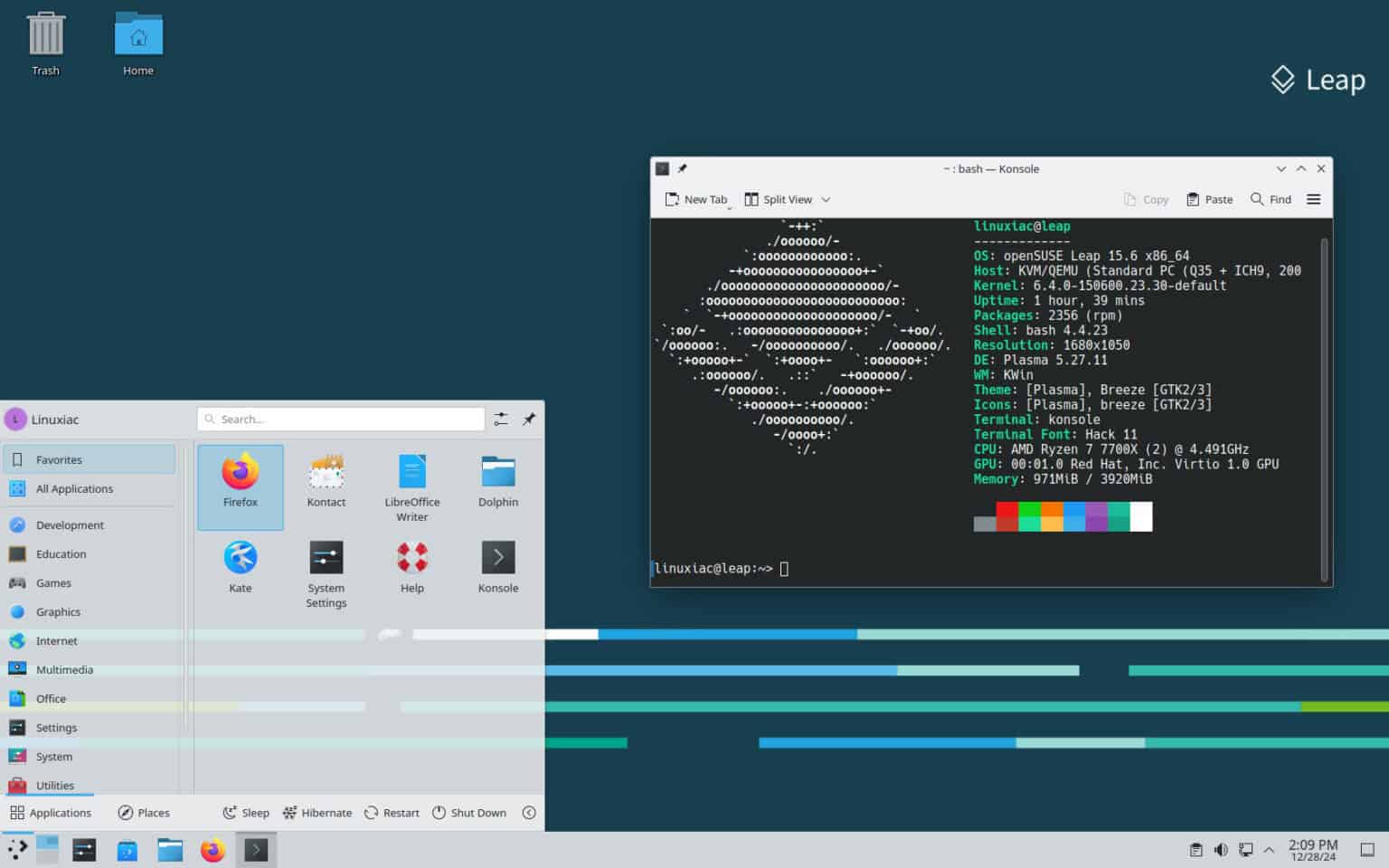Pin the Konsole window on top
Screen dimensions: 1389x868
(683, 168)
